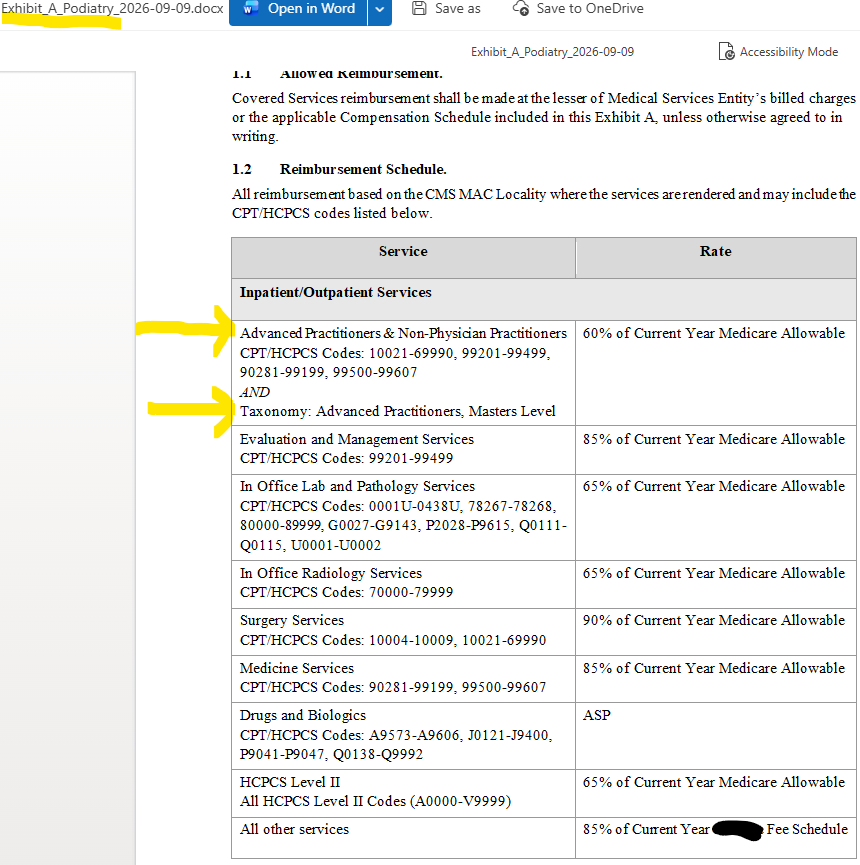Image resolution: width=860 pixels, height=865 pixels.
Task: Click the Exhibit_A_Podiatry_2026-09-09 document title
Action: pos(552,52)
